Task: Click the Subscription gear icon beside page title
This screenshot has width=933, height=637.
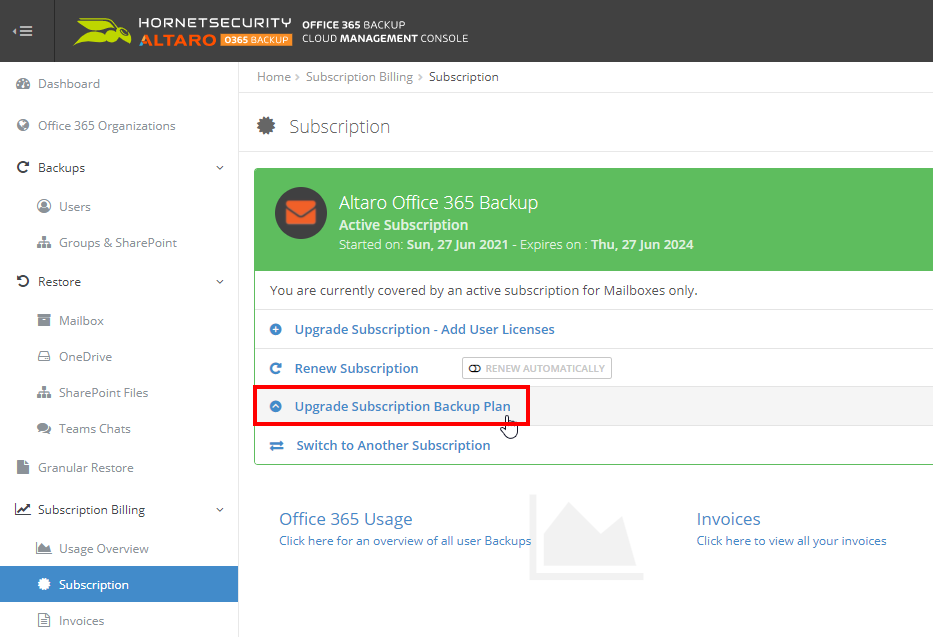Action: click(x=265, y=126)
